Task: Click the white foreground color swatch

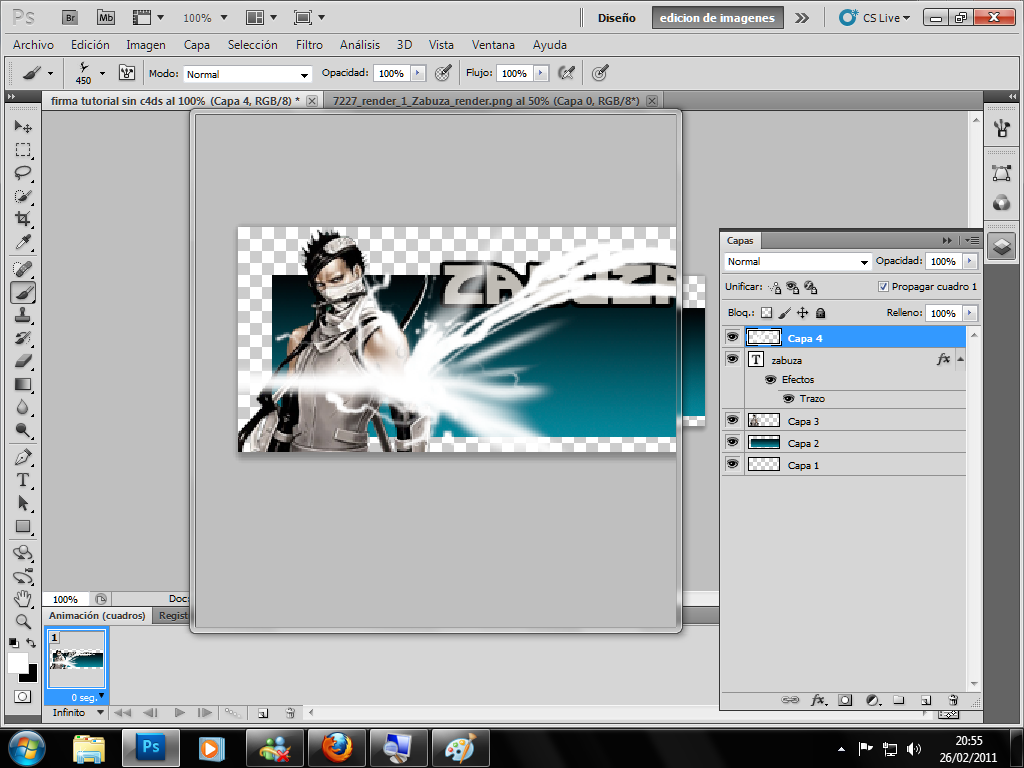Action: [x=17, y=662]
